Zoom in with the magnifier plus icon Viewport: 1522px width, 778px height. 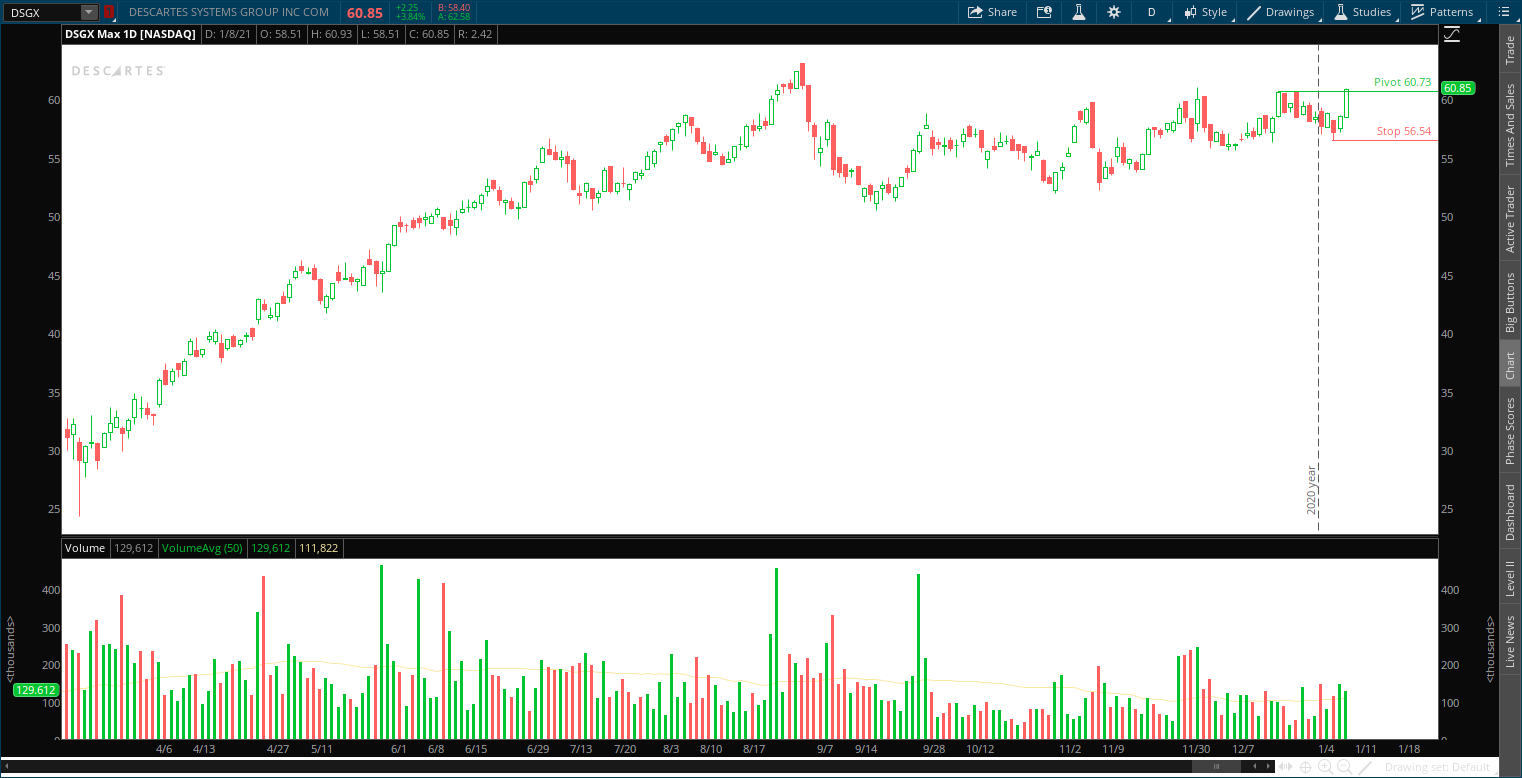pyautogui.click(x=1325, y=767)
